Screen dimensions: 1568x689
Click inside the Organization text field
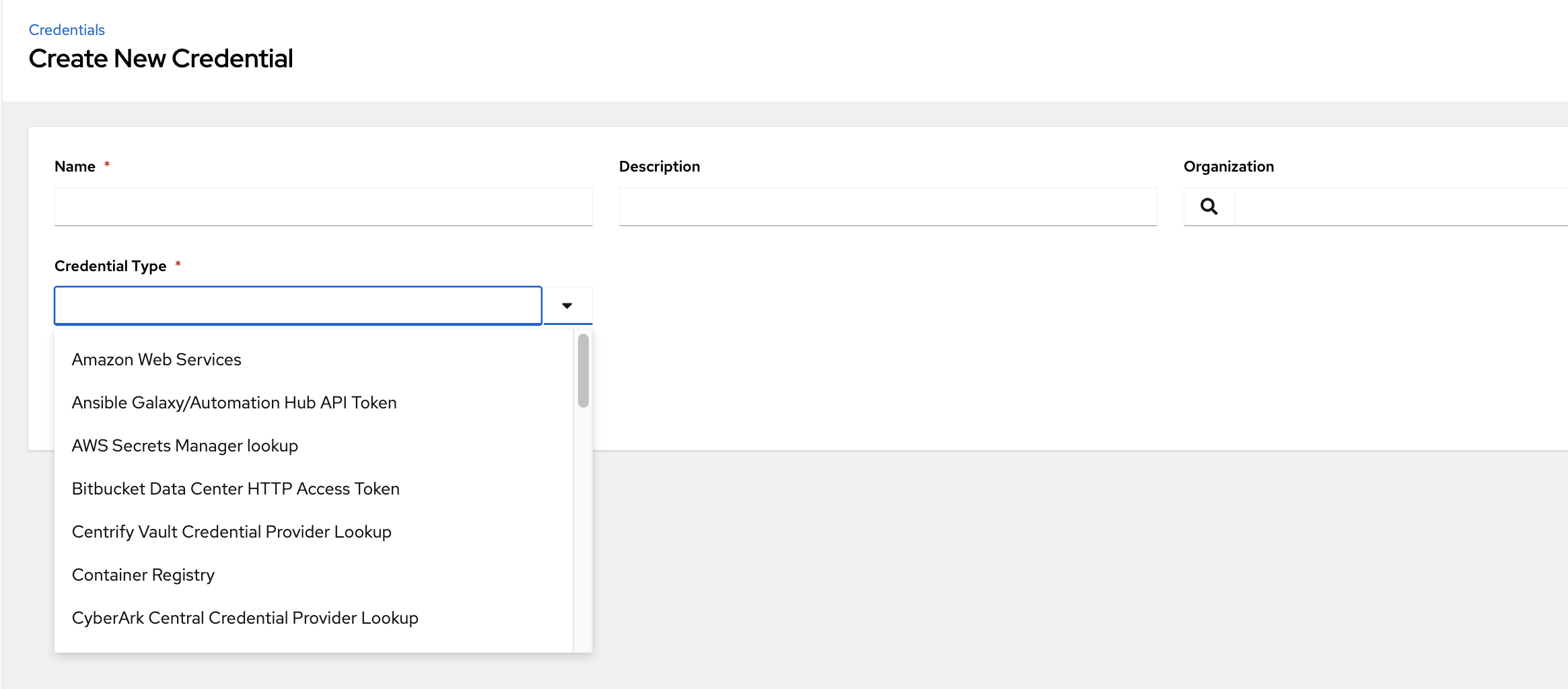[x=1400, y=207]
